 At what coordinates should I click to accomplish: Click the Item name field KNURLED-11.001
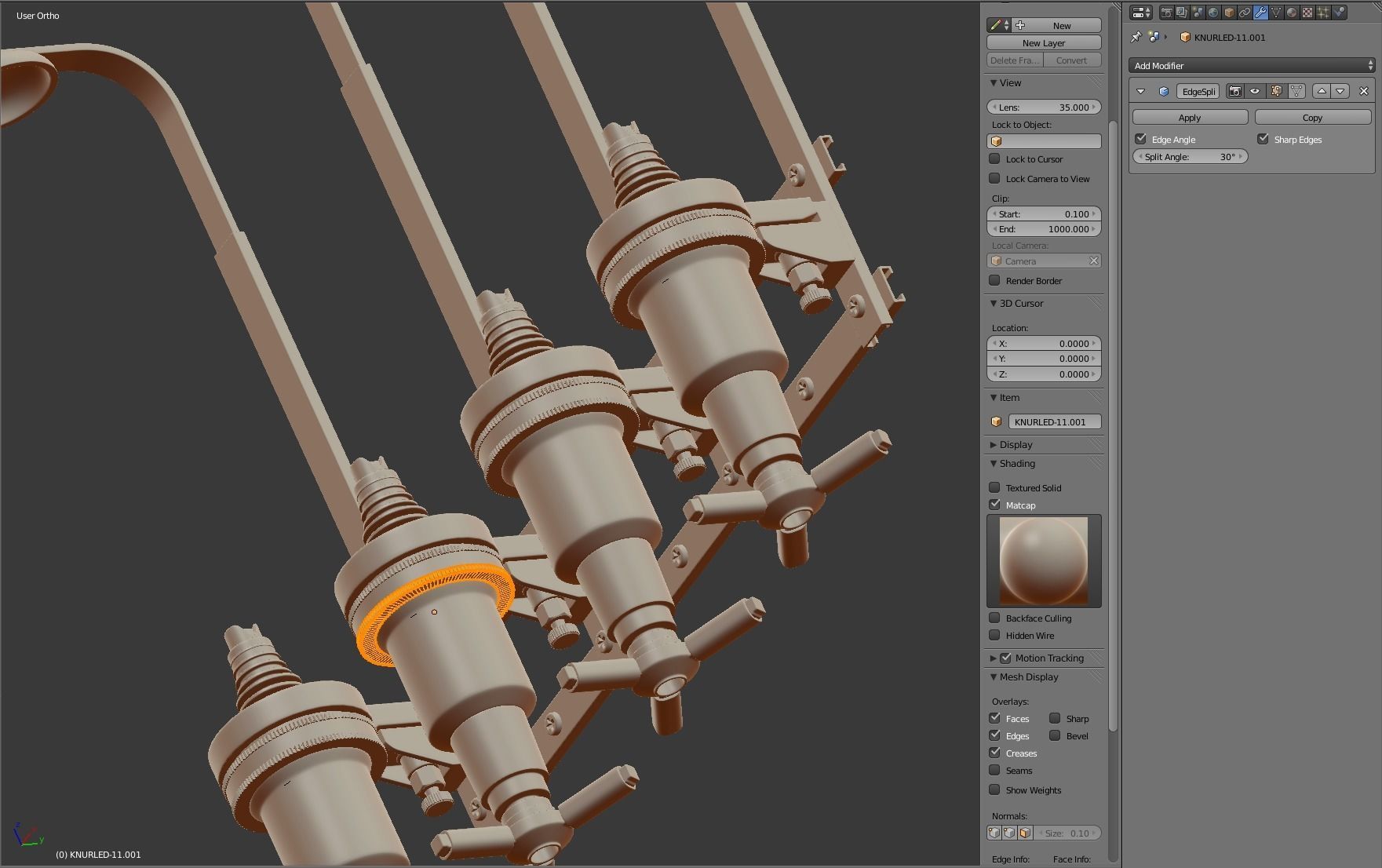tap(1055, 422)
